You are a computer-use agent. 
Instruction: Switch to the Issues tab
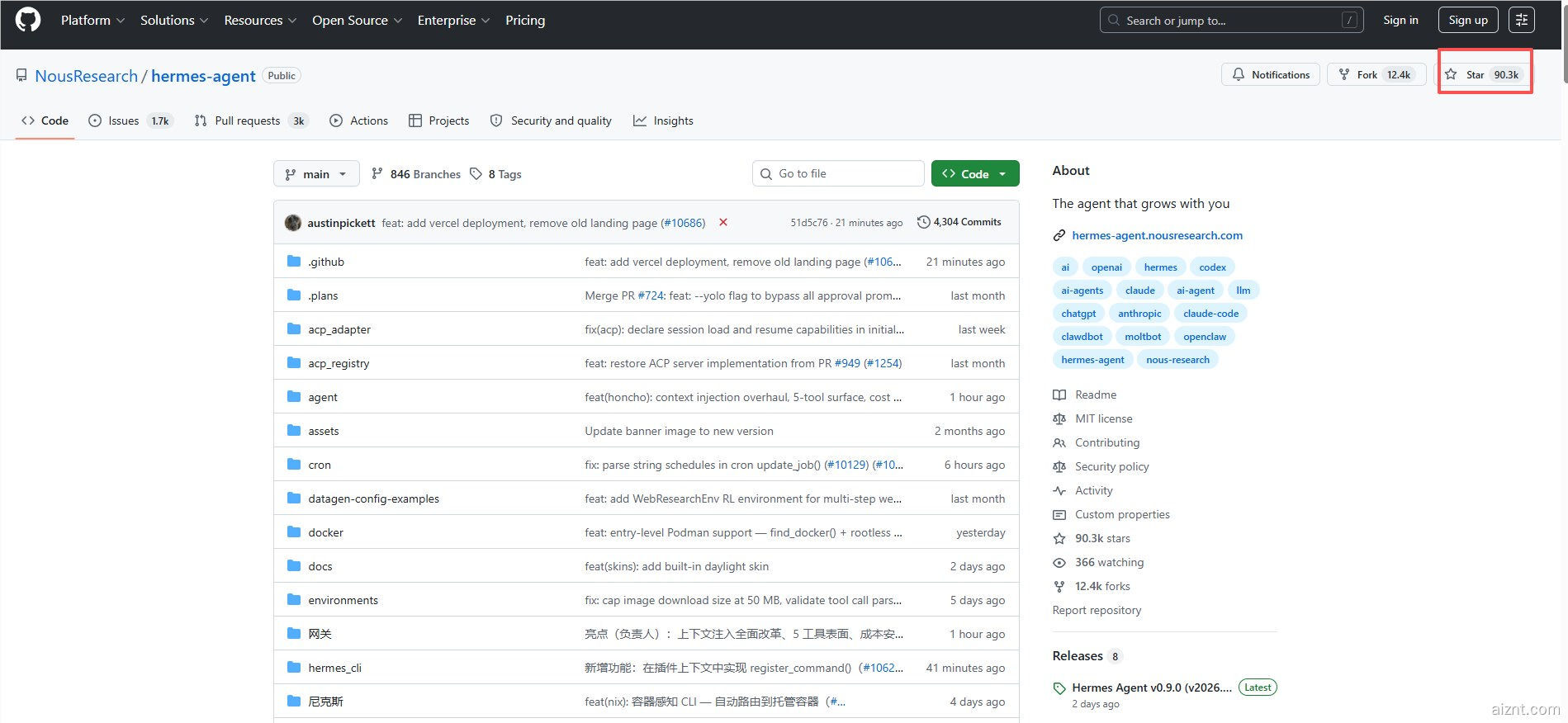coord(124,120)
